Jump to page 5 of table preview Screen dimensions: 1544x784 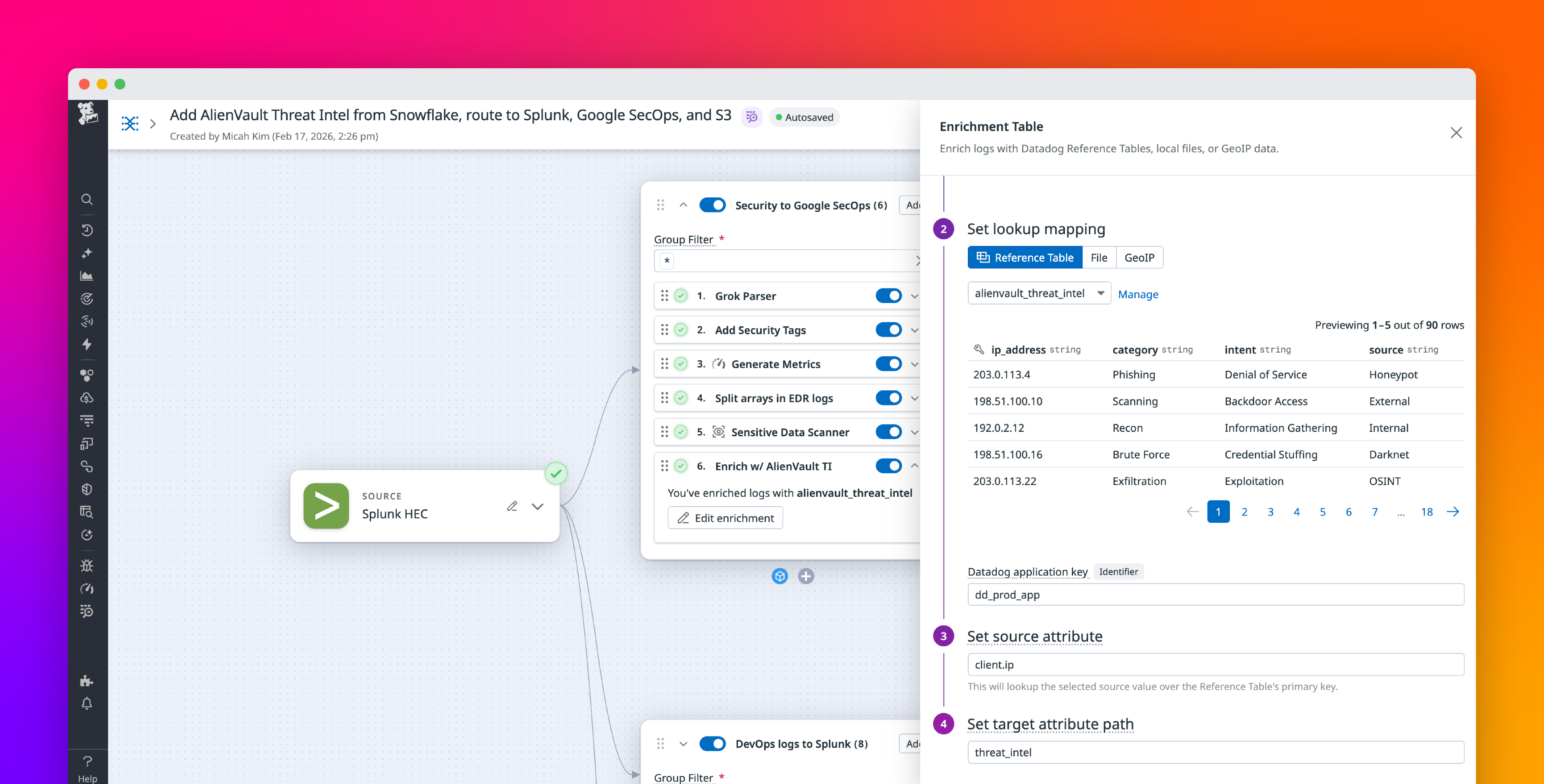(x=1322, y=512)
